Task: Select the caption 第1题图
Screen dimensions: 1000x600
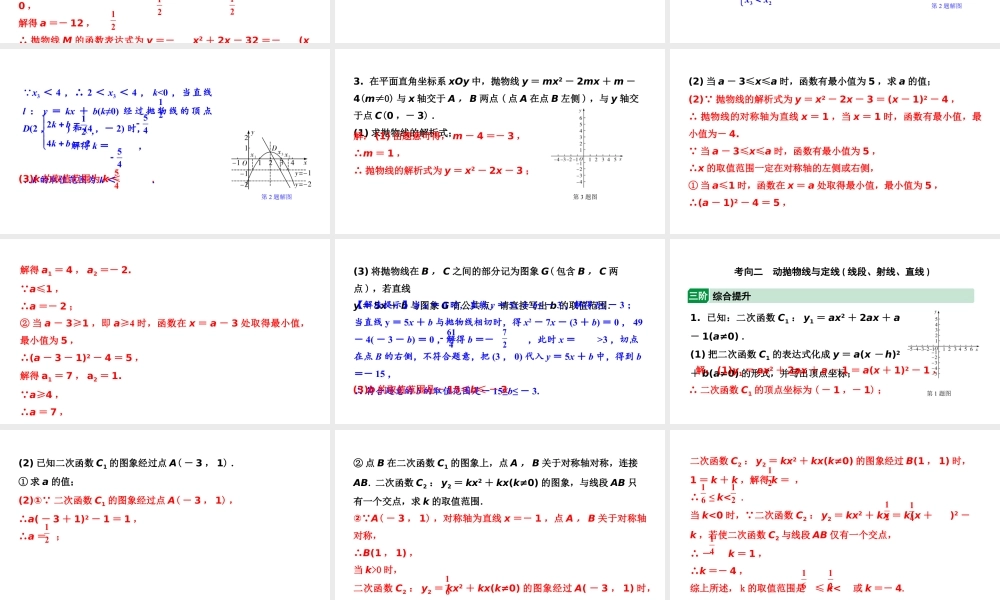Action: tap(941, 390)
